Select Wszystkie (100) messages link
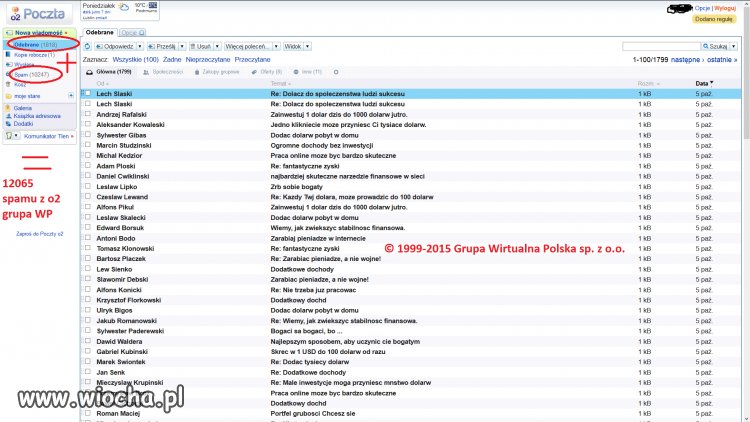The image size is (750, 422). click(135, 59)
